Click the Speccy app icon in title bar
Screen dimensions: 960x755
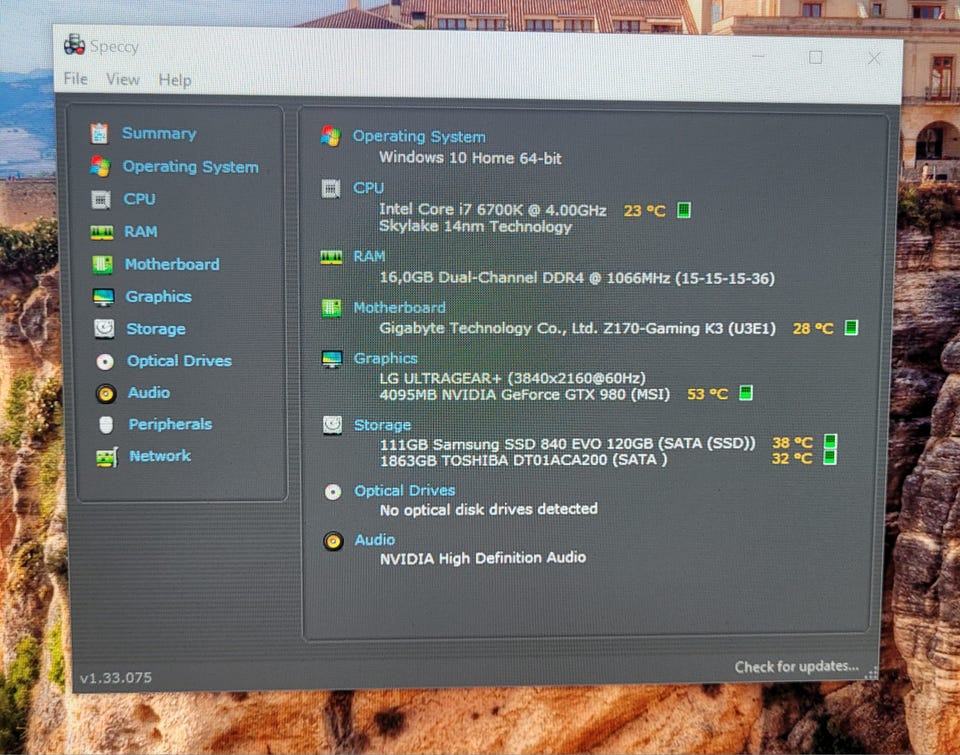coord(74,45)
